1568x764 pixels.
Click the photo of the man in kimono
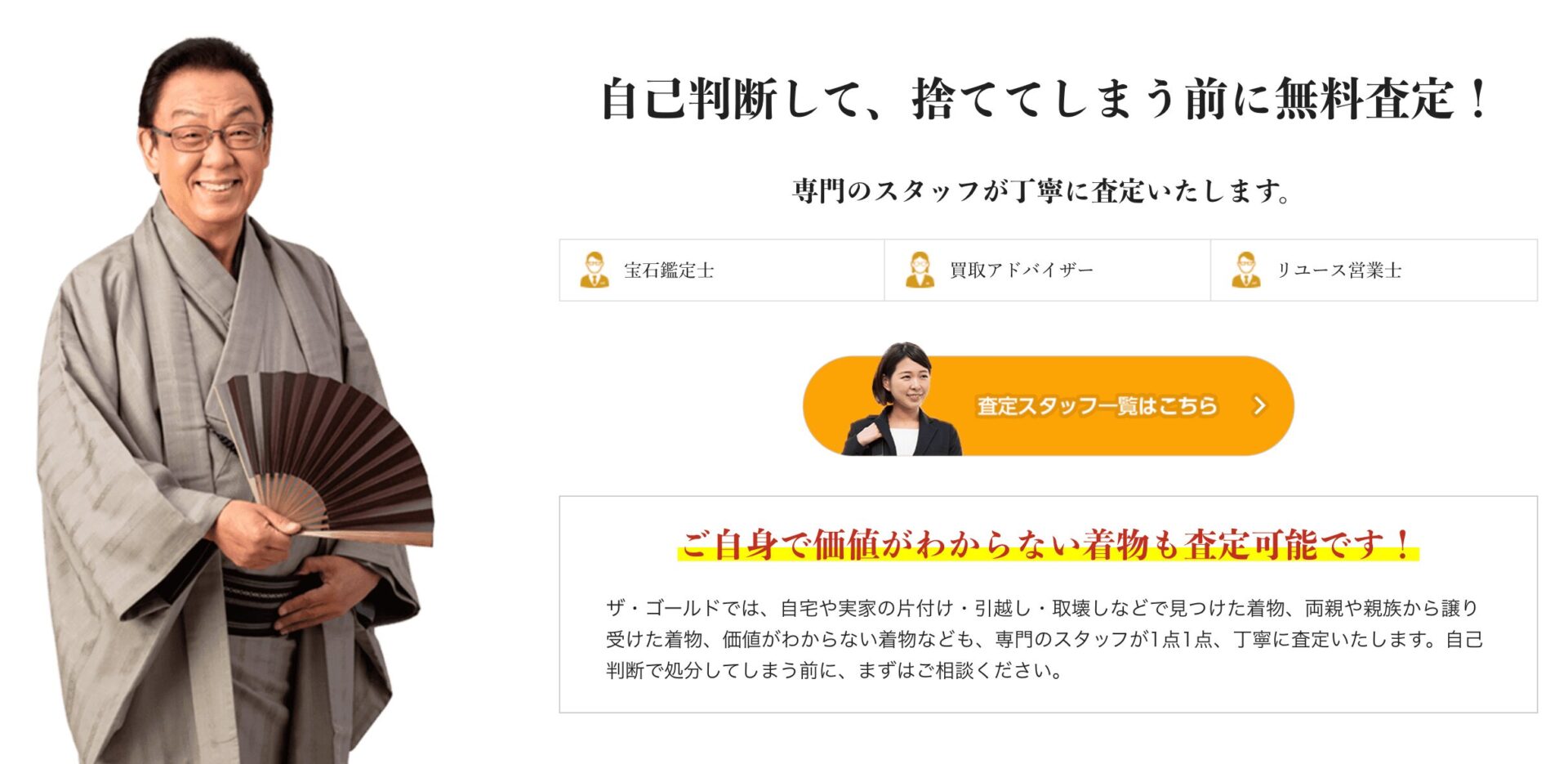tap(237, 400)
